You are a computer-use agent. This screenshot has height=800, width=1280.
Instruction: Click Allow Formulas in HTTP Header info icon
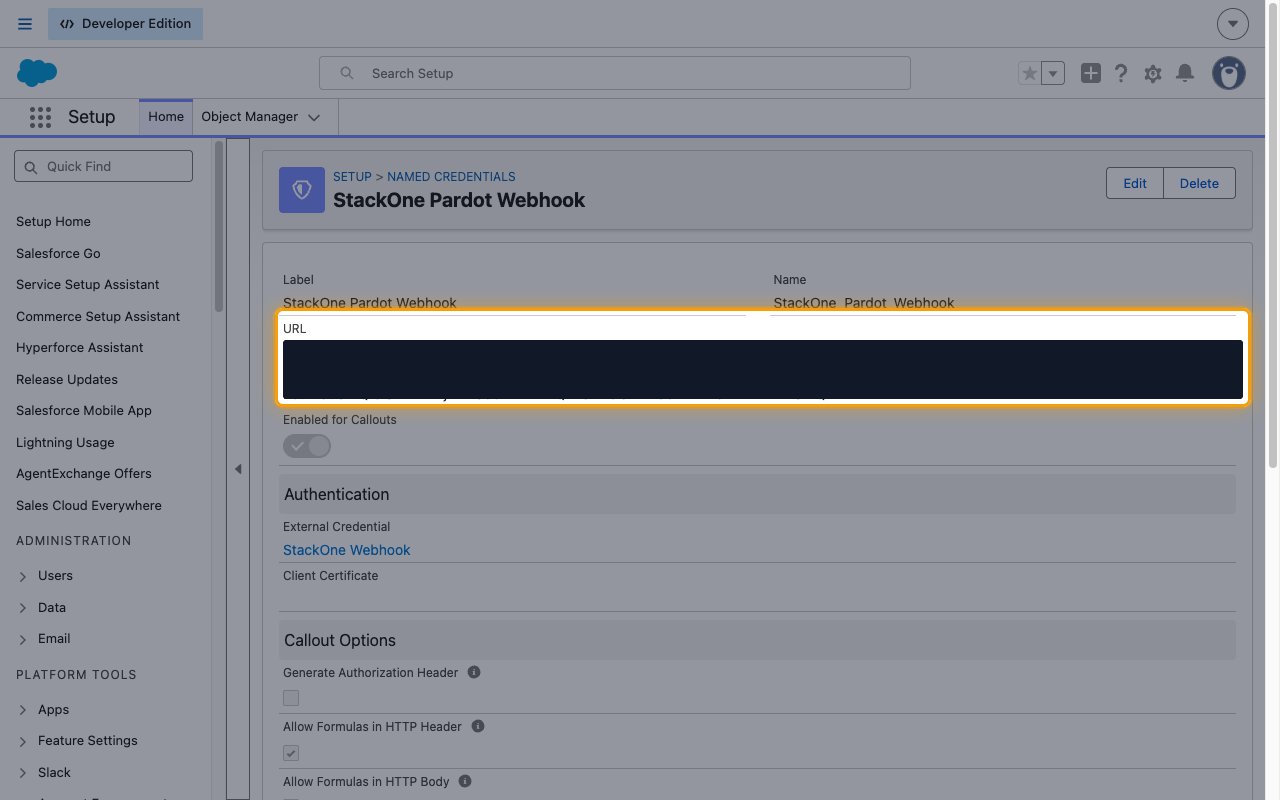[478, 726]
